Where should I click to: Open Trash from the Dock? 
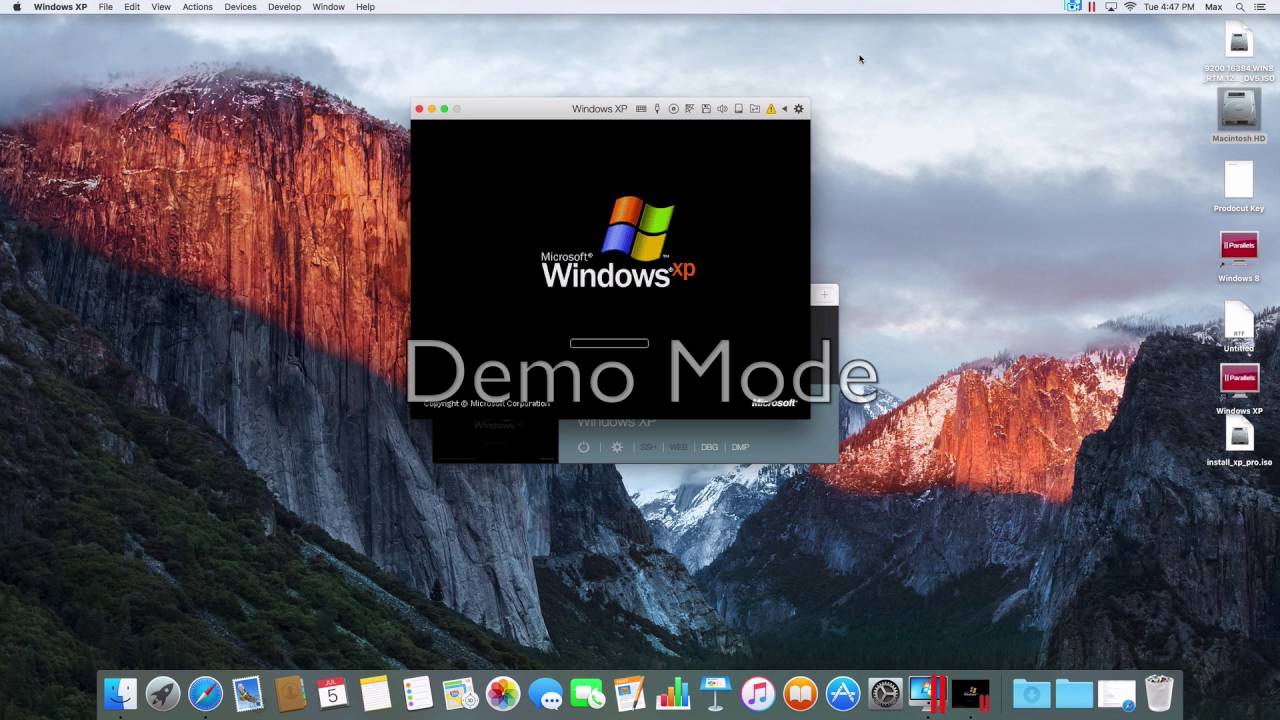point(1158,693)
